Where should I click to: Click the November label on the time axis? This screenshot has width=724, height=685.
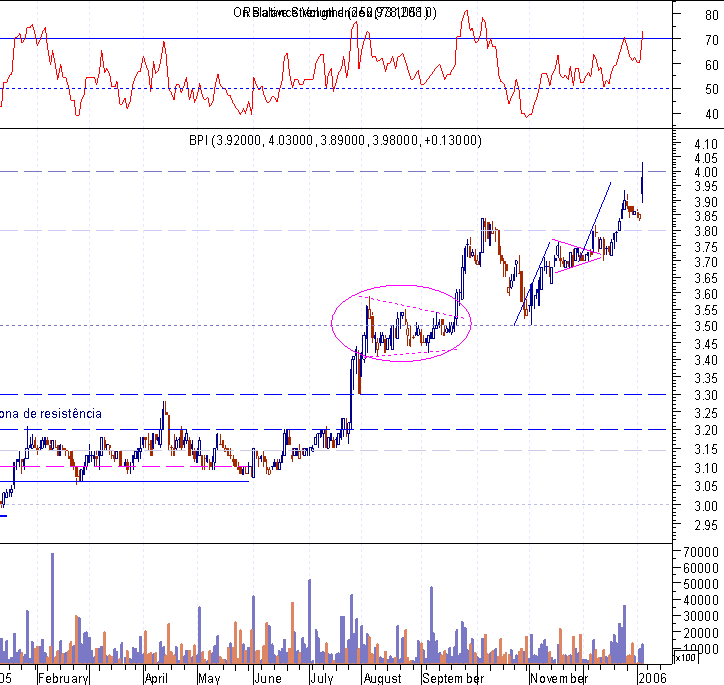pyautogui.click(x=559, y=679)
